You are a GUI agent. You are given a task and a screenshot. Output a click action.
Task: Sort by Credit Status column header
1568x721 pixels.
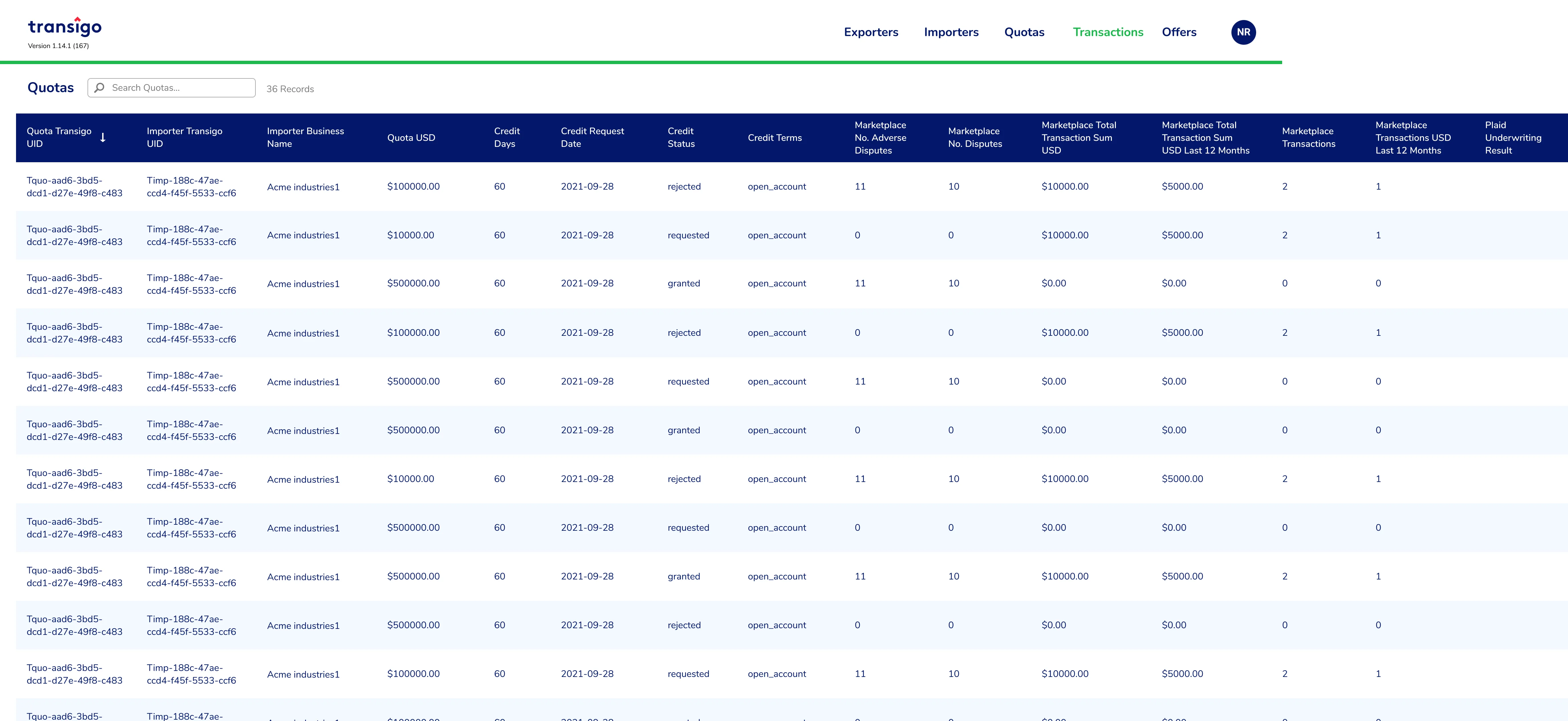coord(680,138)
